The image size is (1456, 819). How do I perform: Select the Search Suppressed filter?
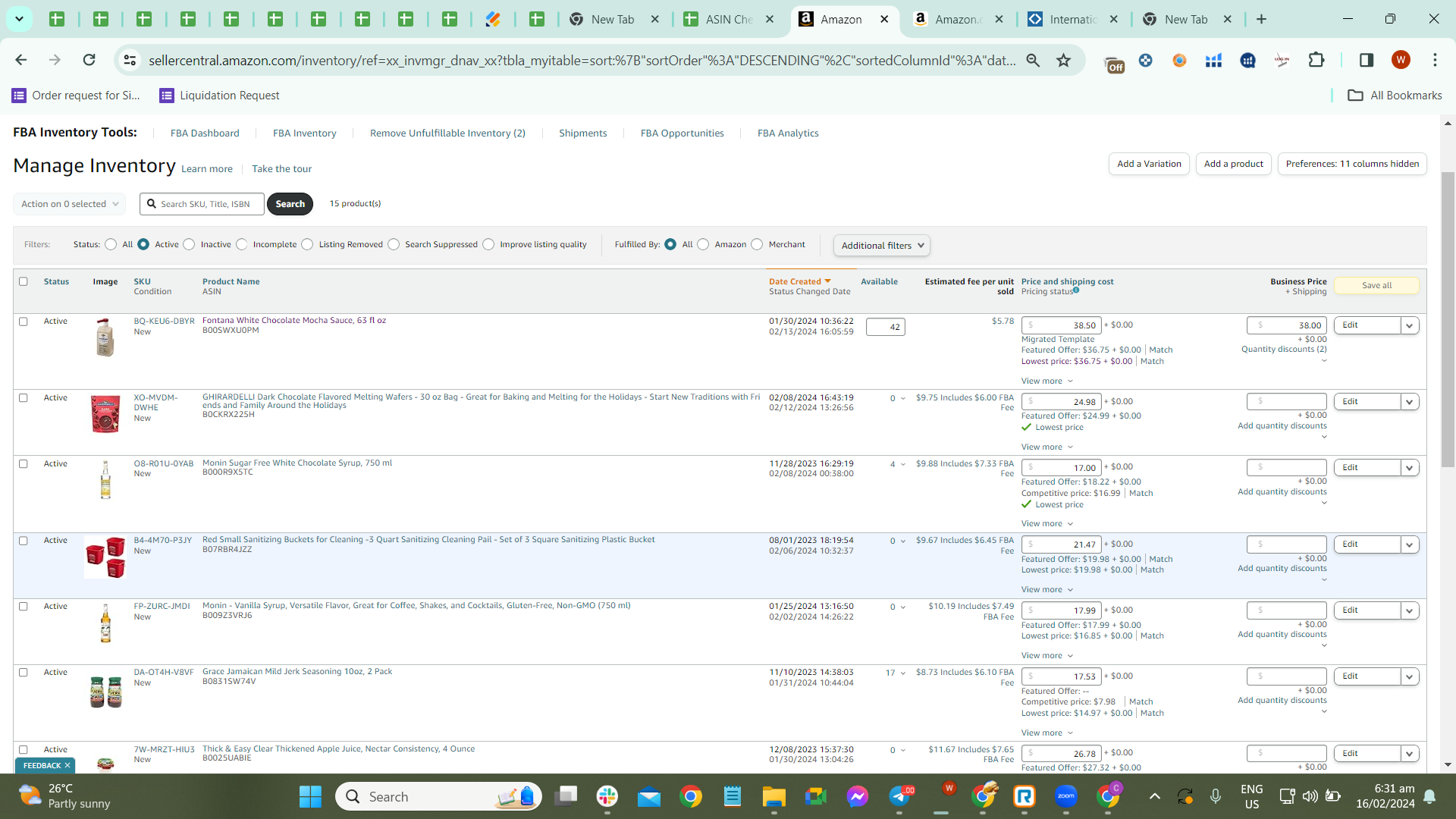click(x=394, y=244)
